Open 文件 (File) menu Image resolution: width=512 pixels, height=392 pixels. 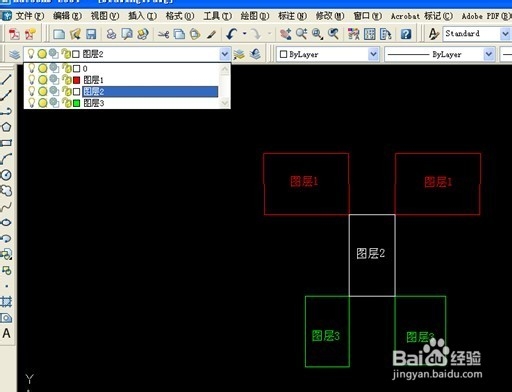click(x=30, y=16)
